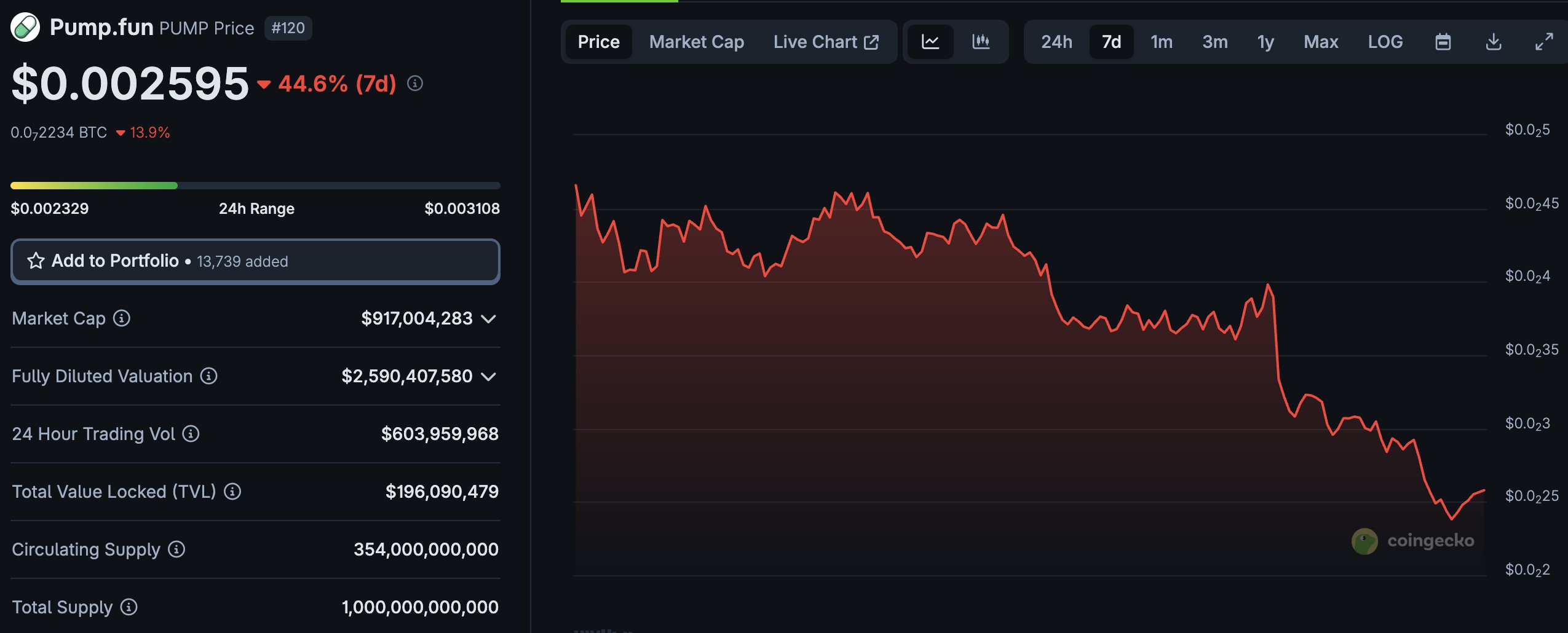Image resolution: width=1568 pixels, height=633 pixels.
Task: Select the 1m timeframe
Action: [x=1162, y=42]
